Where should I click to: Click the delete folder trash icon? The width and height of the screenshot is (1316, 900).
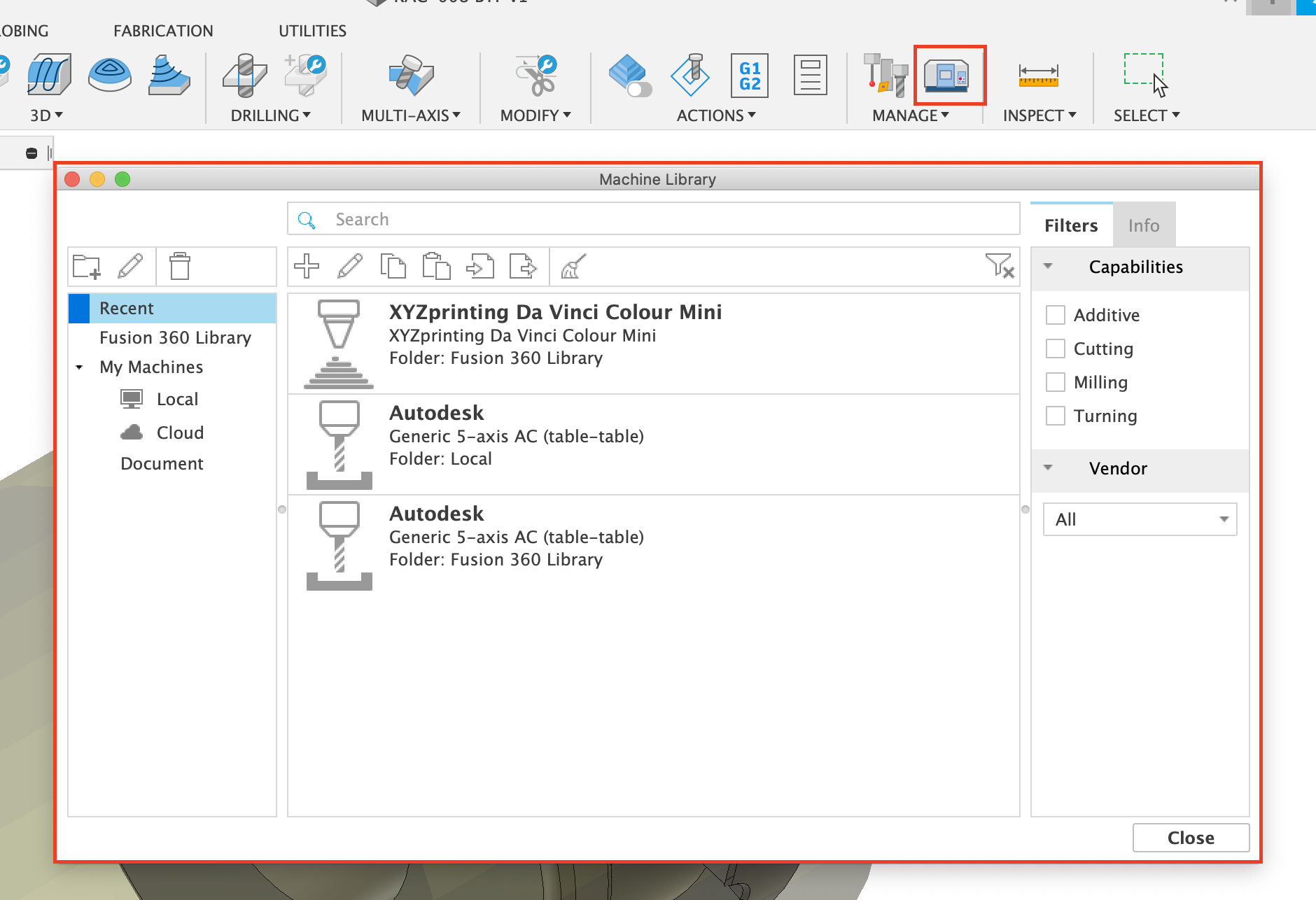[180, 267]
